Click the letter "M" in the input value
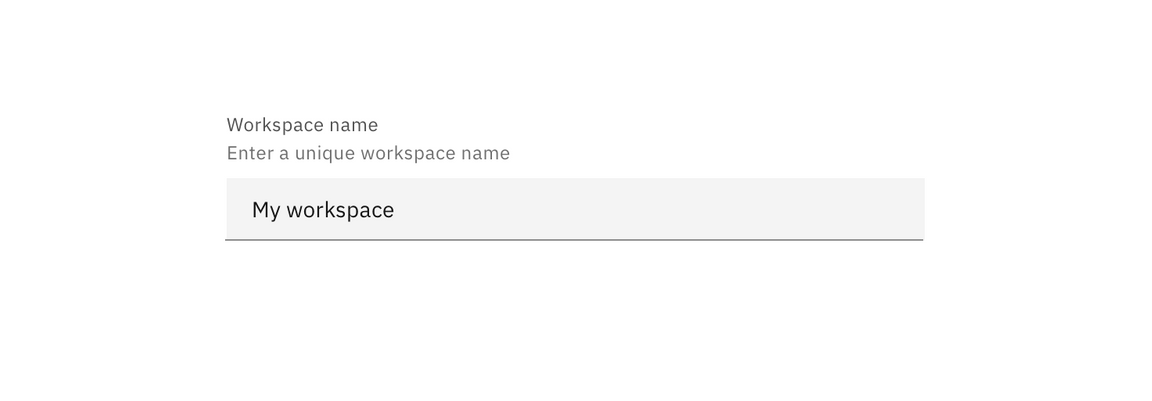This screenshot has width=1152, height=401. pyautogui.click(x=259, y=210)
